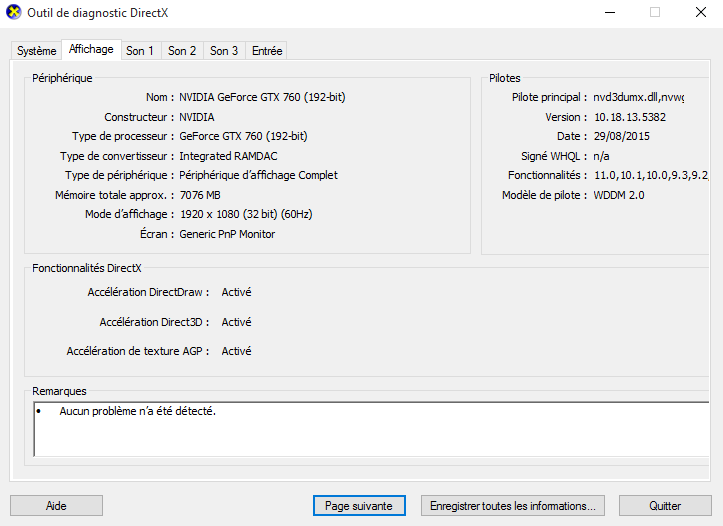Minimize the DirectX diagnostic window
This screenshot has width=723, height=526.
pos(610,12)
